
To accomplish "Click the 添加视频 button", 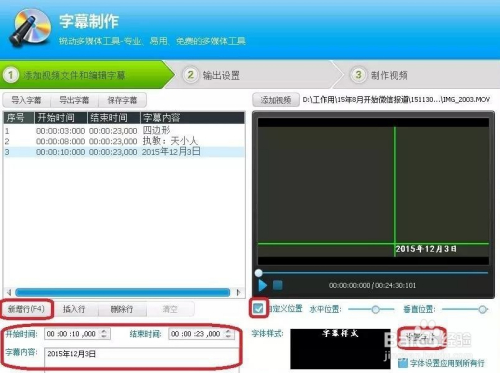I will [276, 100].
